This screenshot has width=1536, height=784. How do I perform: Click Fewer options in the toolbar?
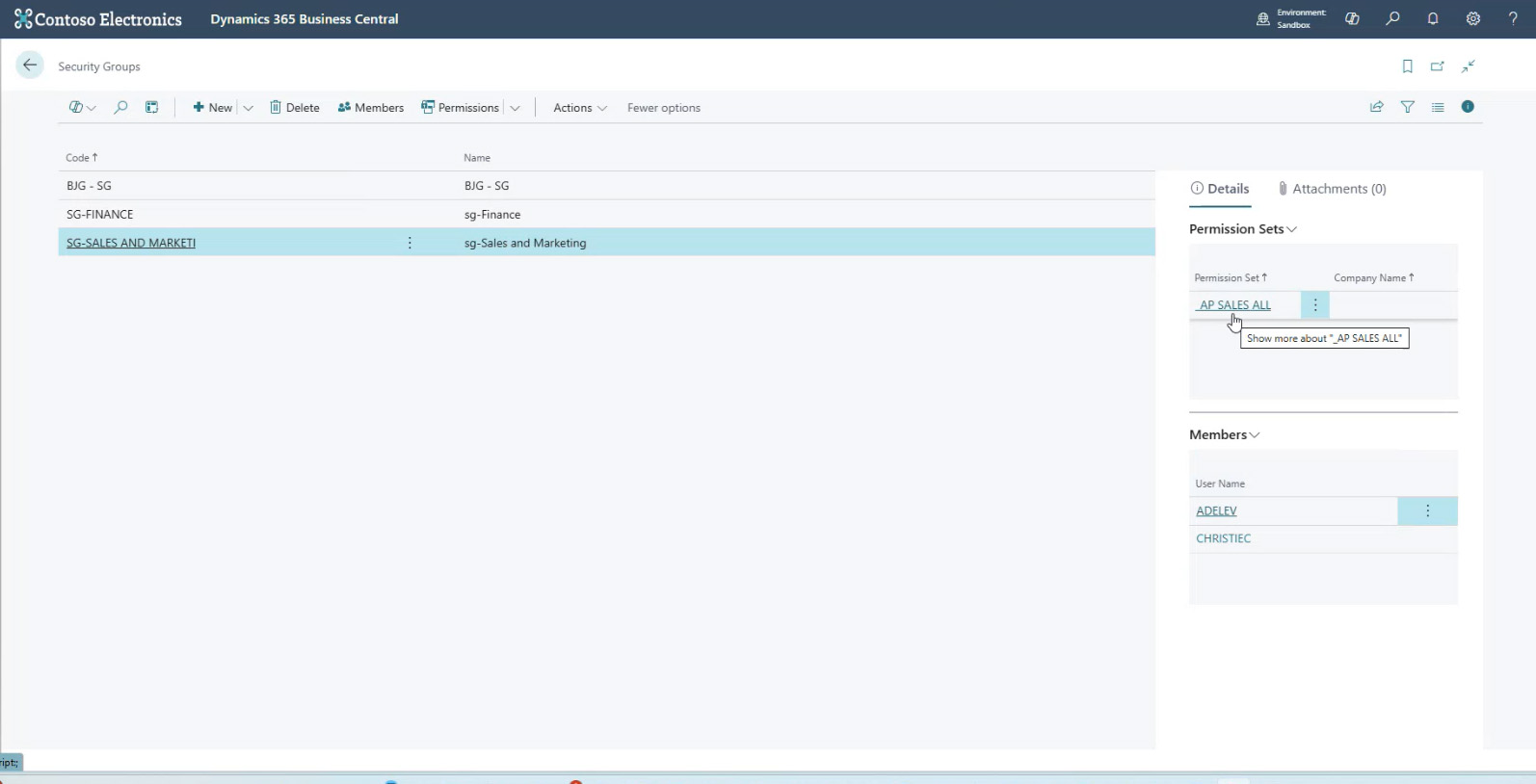click(x=664, y=108)
